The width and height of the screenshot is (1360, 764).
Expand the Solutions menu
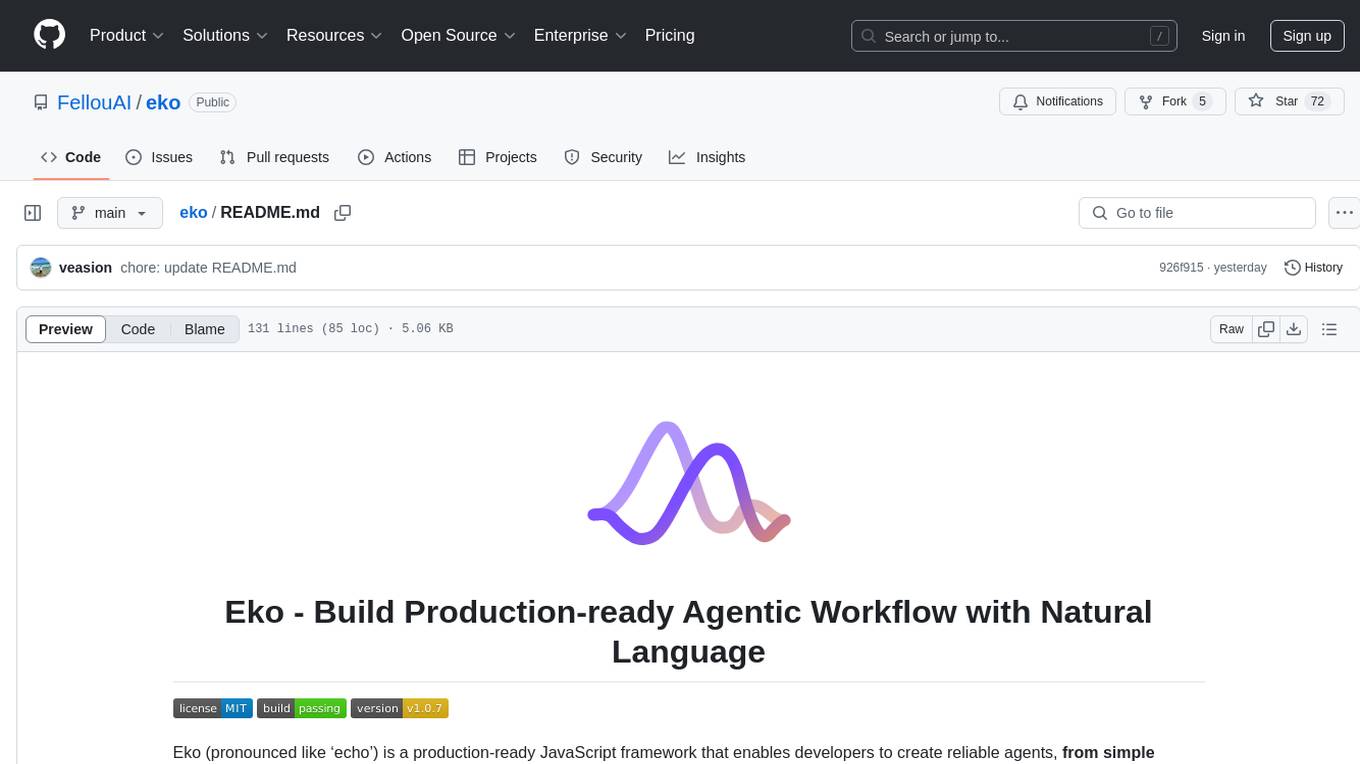225,35
